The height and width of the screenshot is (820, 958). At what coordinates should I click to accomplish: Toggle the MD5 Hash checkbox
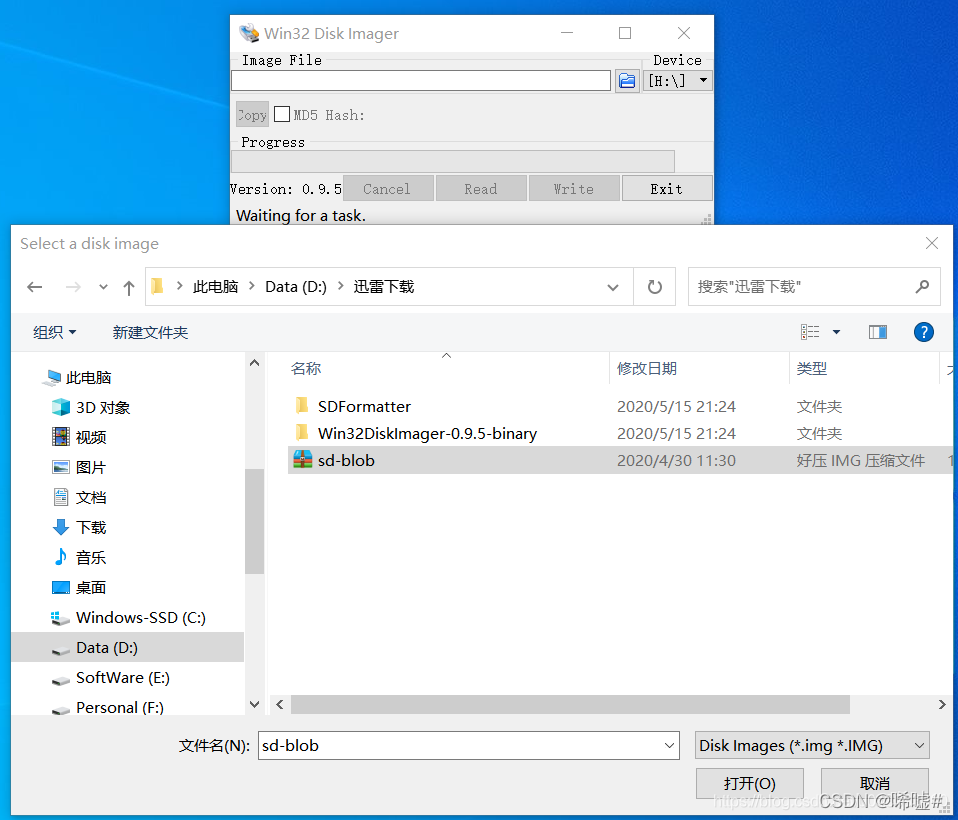pos(282,114)
